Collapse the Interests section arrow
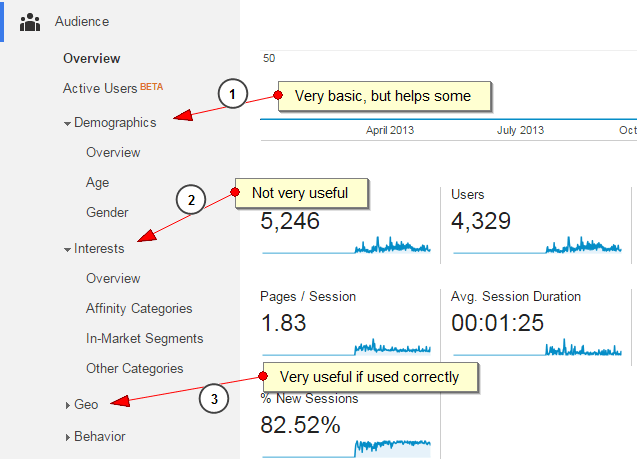Screen dimensions: 637x459 pyautogui.click(x=67, y=249)
